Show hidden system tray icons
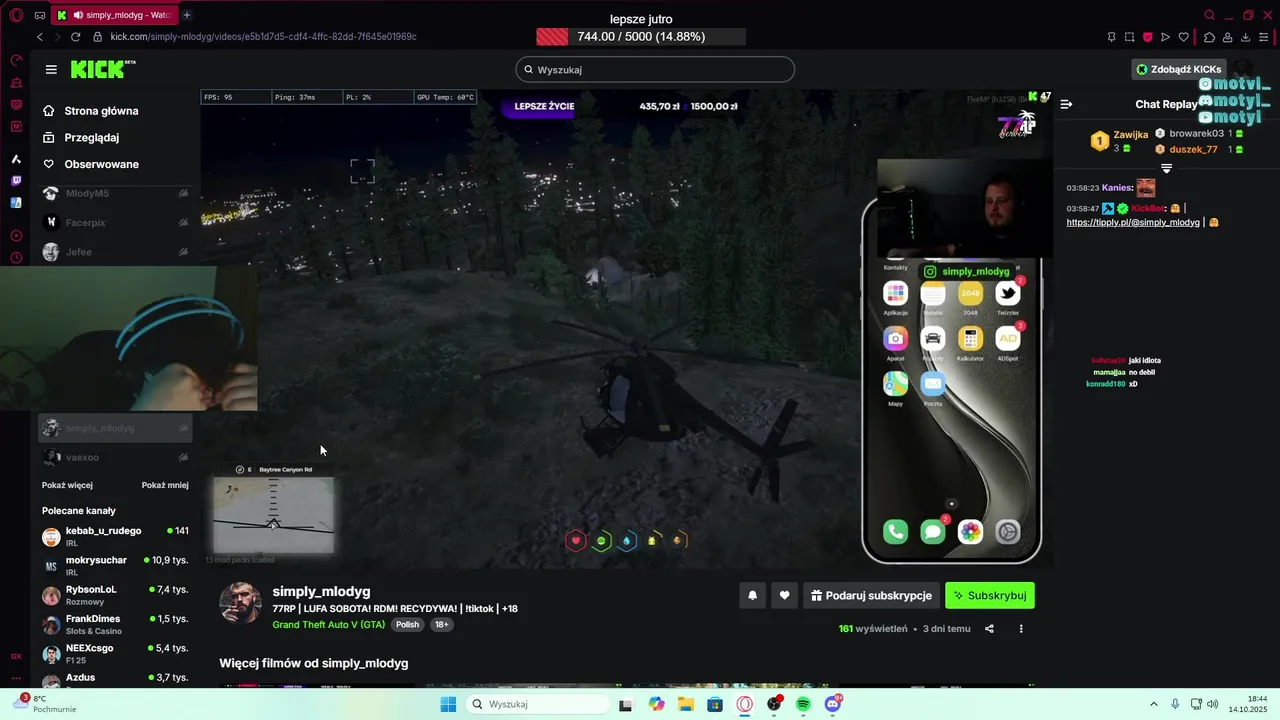1280x720 pixels. coord(1153,704)
